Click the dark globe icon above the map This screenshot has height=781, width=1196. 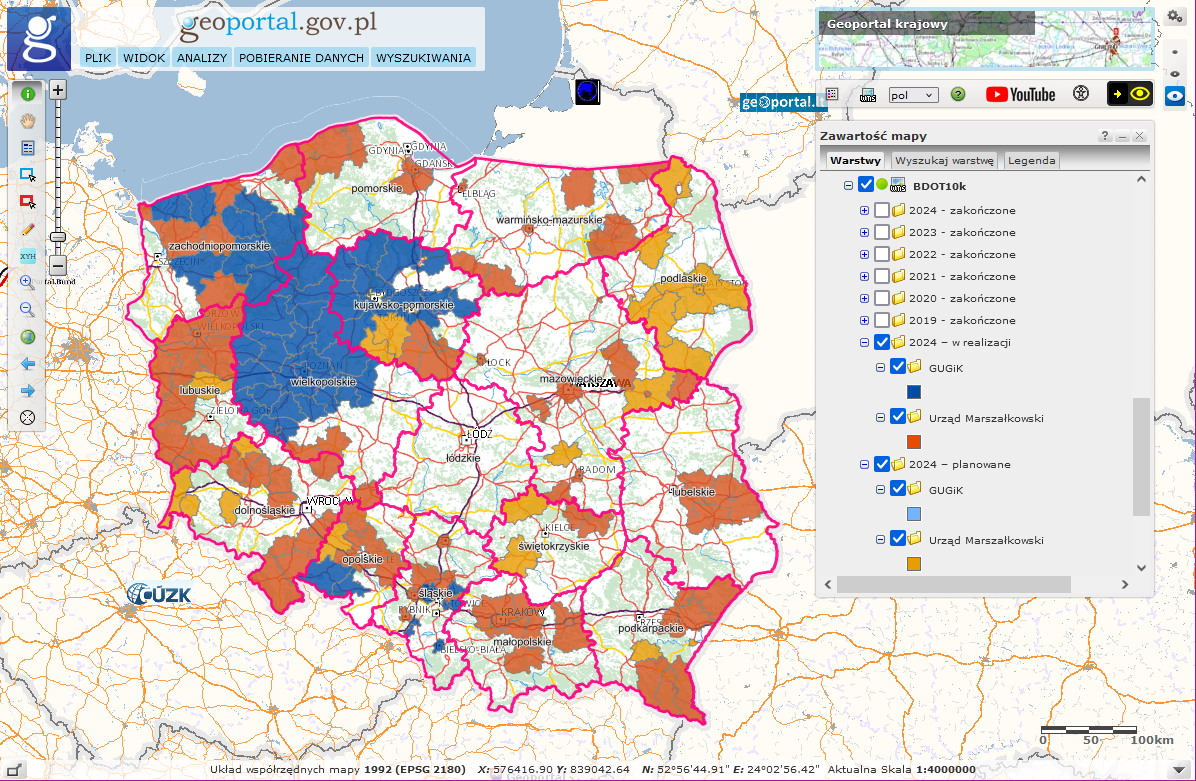[587, 92]
